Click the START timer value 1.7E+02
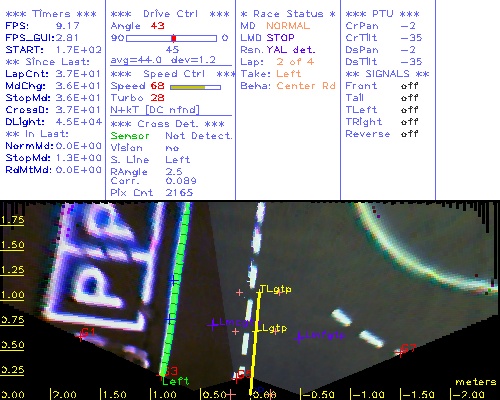500x400 pixels. pyautogui.click(x=79, y=50)
